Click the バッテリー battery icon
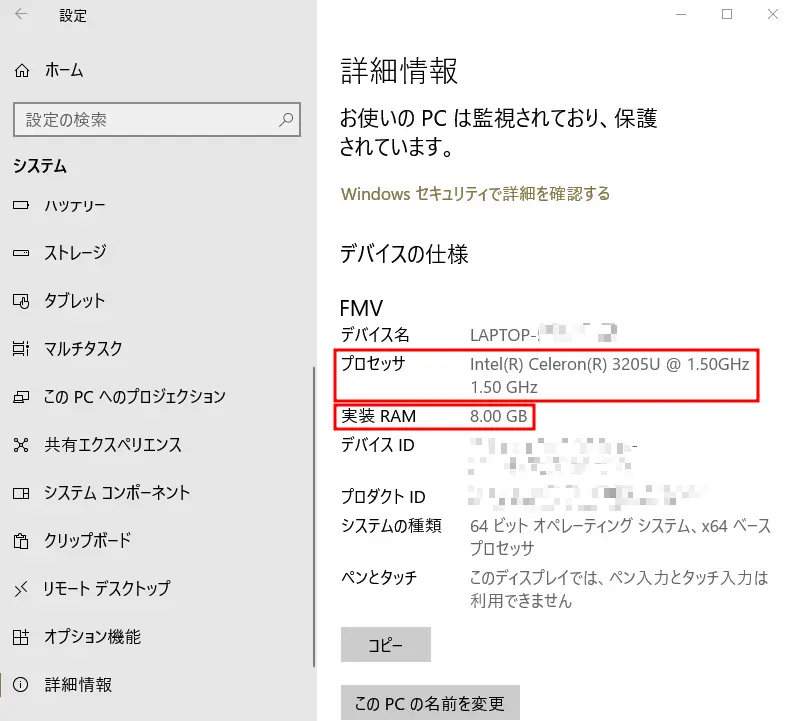This screenshot has height=721, width=792. (x=21, y=205)
